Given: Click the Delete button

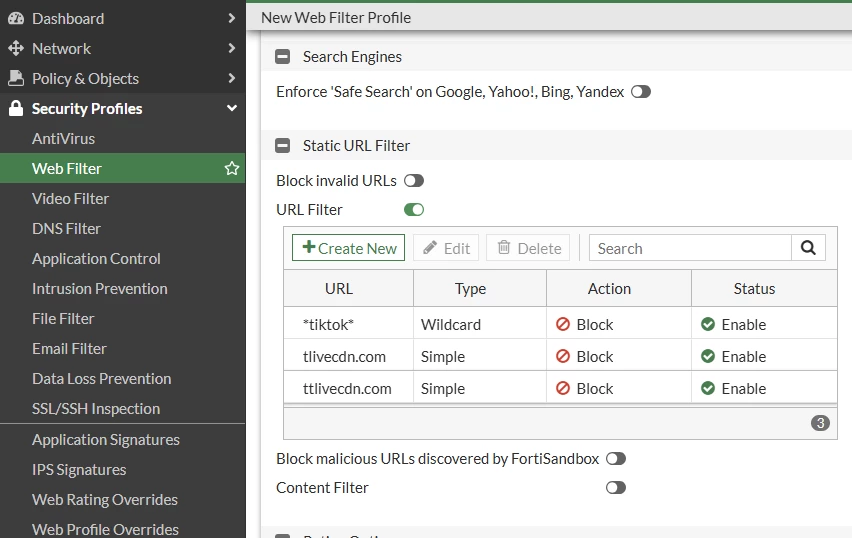Looking at the screenshot, I should tap(528, 248).
